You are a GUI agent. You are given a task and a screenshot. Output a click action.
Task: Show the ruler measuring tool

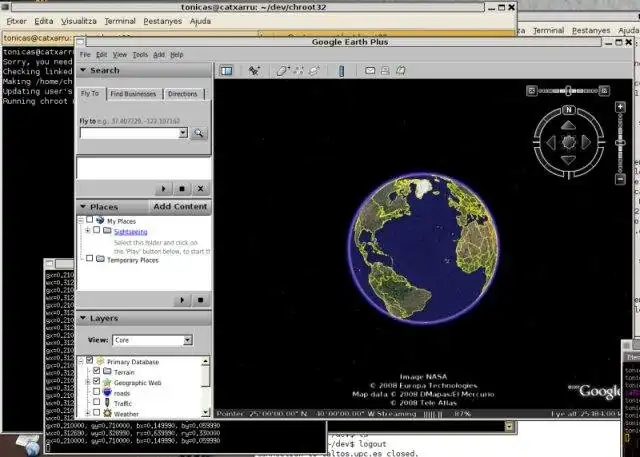[342, 71]
